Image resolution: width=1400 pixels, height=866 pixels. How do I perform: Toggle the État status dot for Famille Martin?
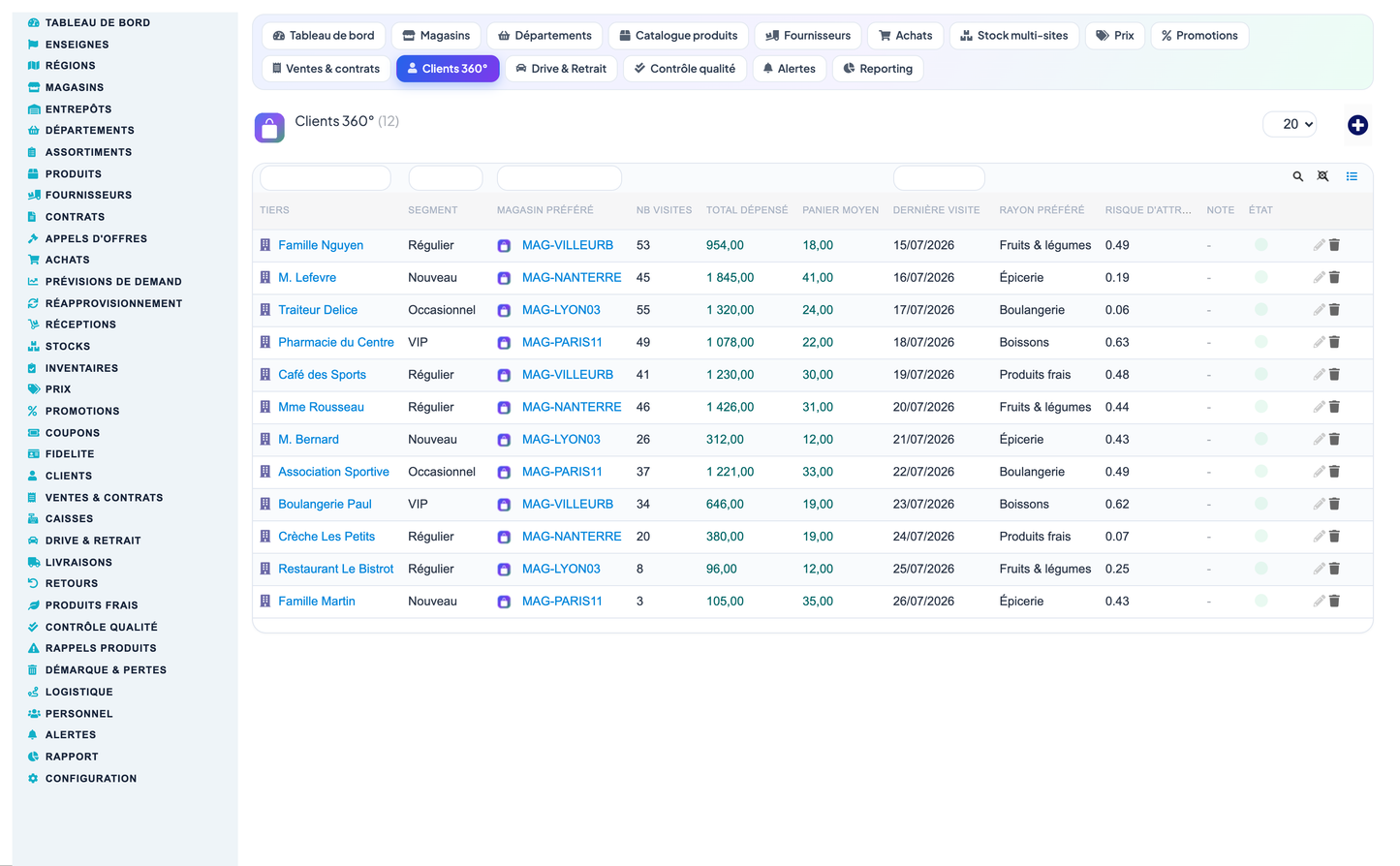(x=1261, y=601)
